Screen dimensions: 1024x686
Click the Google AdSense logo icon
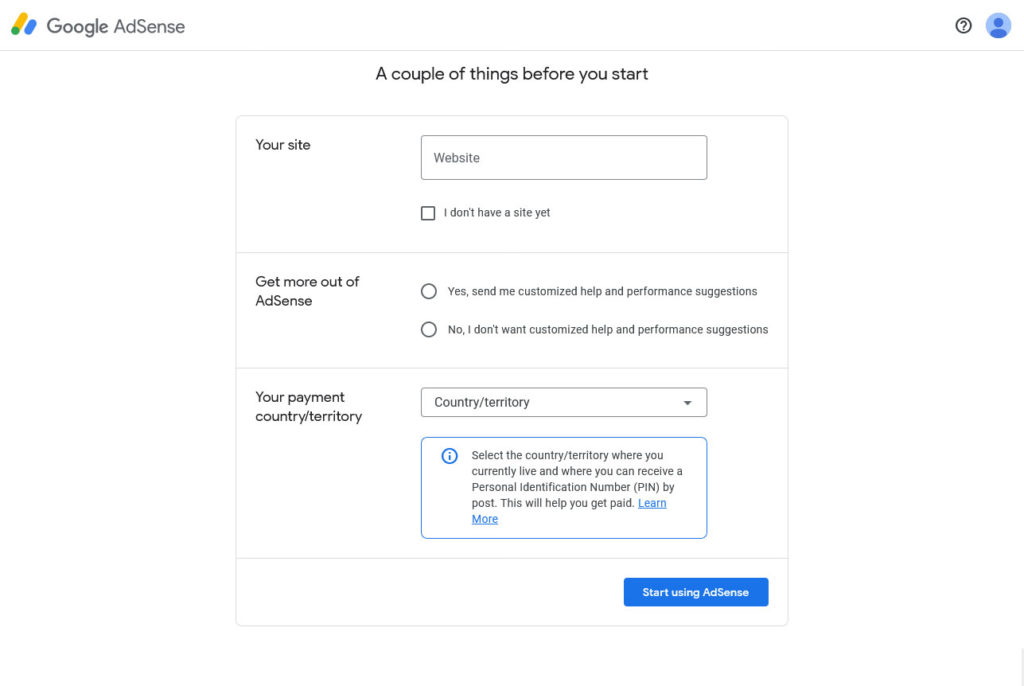pos(24,25)
